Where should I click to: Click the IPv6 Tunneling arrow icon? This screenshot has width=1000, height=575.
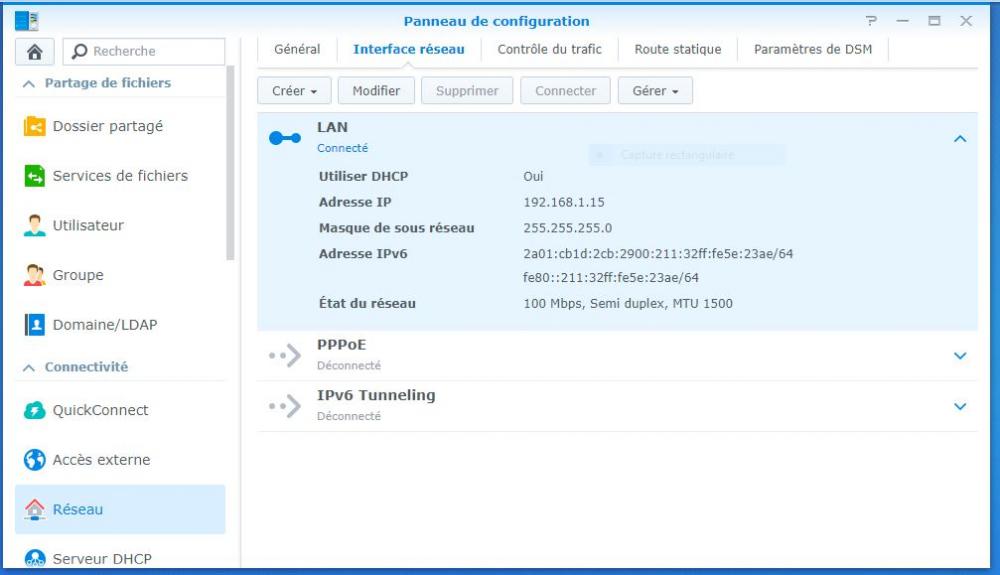pos(284,405)
